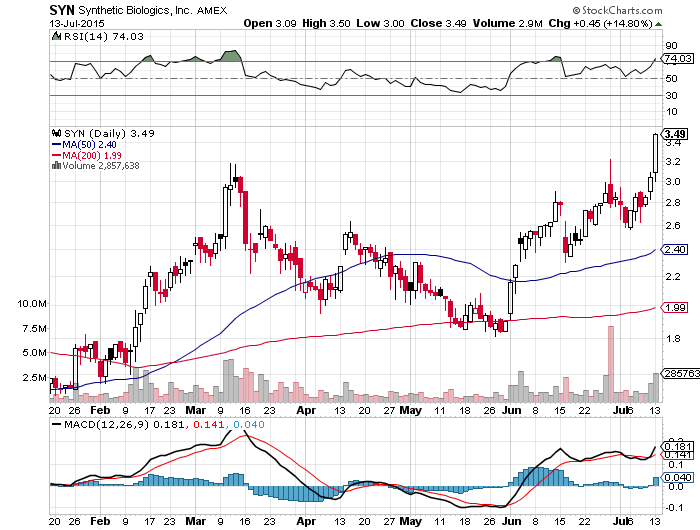700x530 pixels.
Task: Open the StockCharts.com link
Action: pyautogui.click(x=617, y=10)
